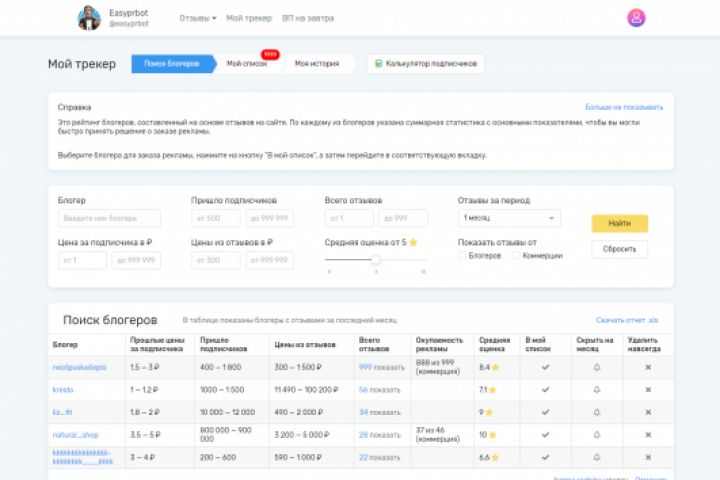Enable the Коммерции checkbox
The height and width of the screenshot is (480, 720).
click(516, 255)
